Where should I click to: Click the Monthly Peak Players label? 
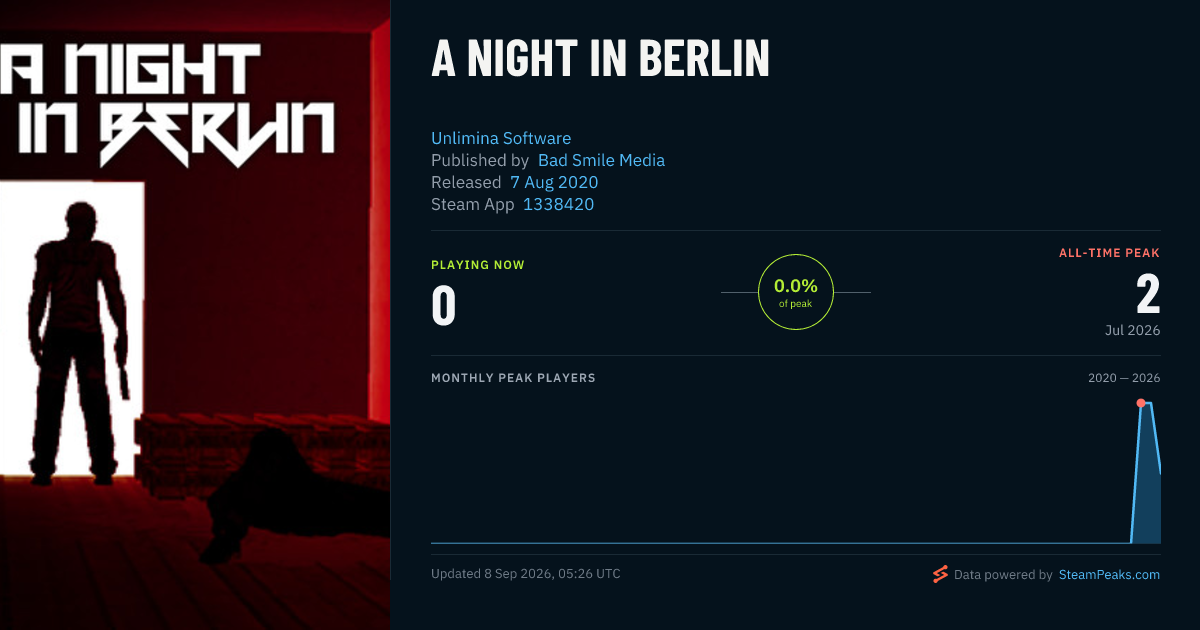pos(513,378)
